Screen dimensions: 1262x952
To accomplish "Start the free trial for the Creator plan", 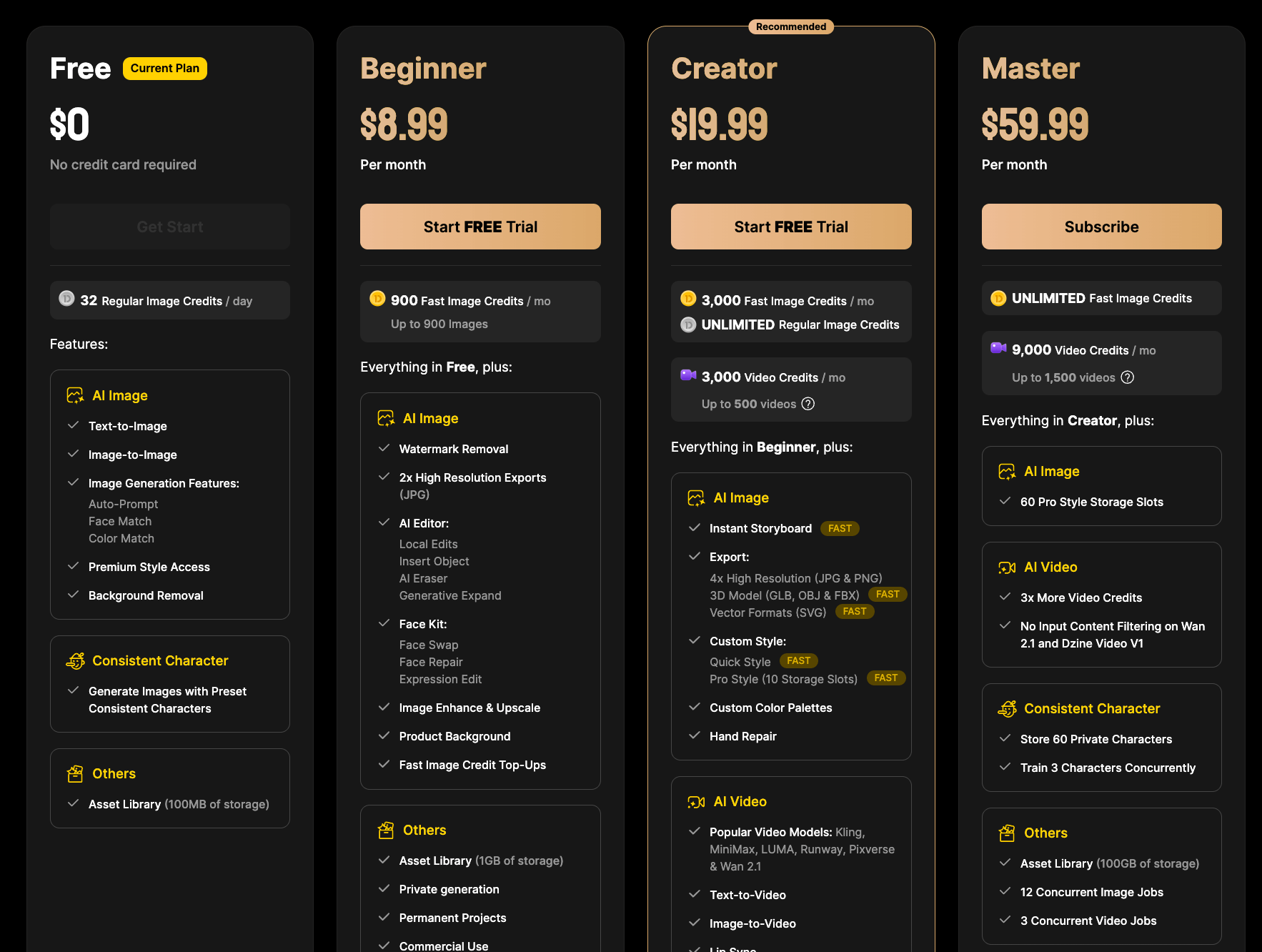I will point(790,227).
